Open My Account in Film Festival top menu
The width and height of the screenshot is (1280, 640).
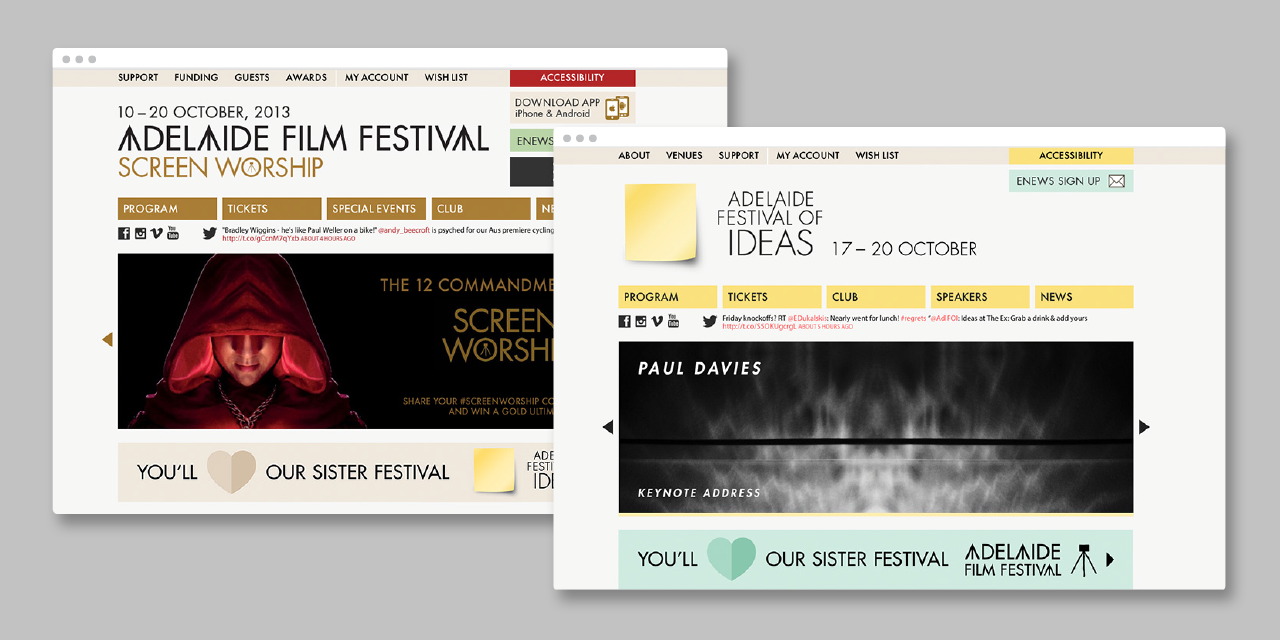(377, 77)
